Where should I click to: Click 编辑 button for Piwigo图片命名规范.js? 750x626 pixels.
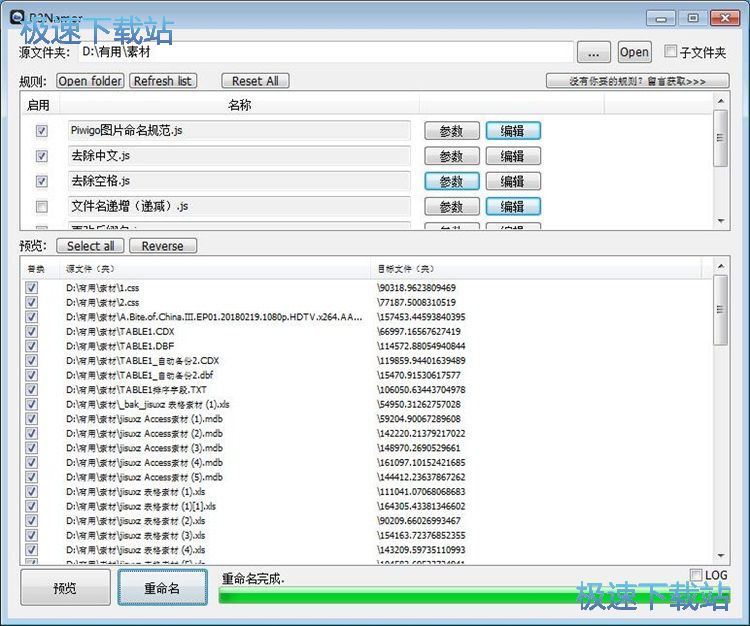[513, 131]
